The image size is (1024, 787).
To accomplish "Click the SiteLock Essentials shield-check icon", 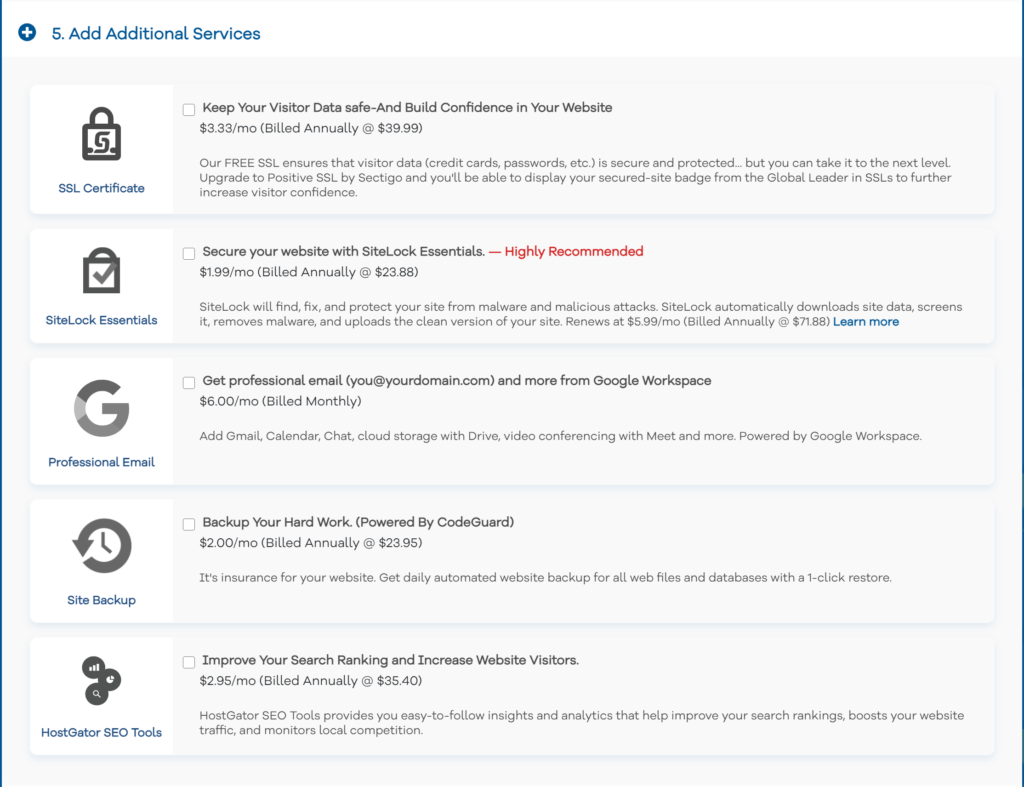I will (x=101, y=270).
